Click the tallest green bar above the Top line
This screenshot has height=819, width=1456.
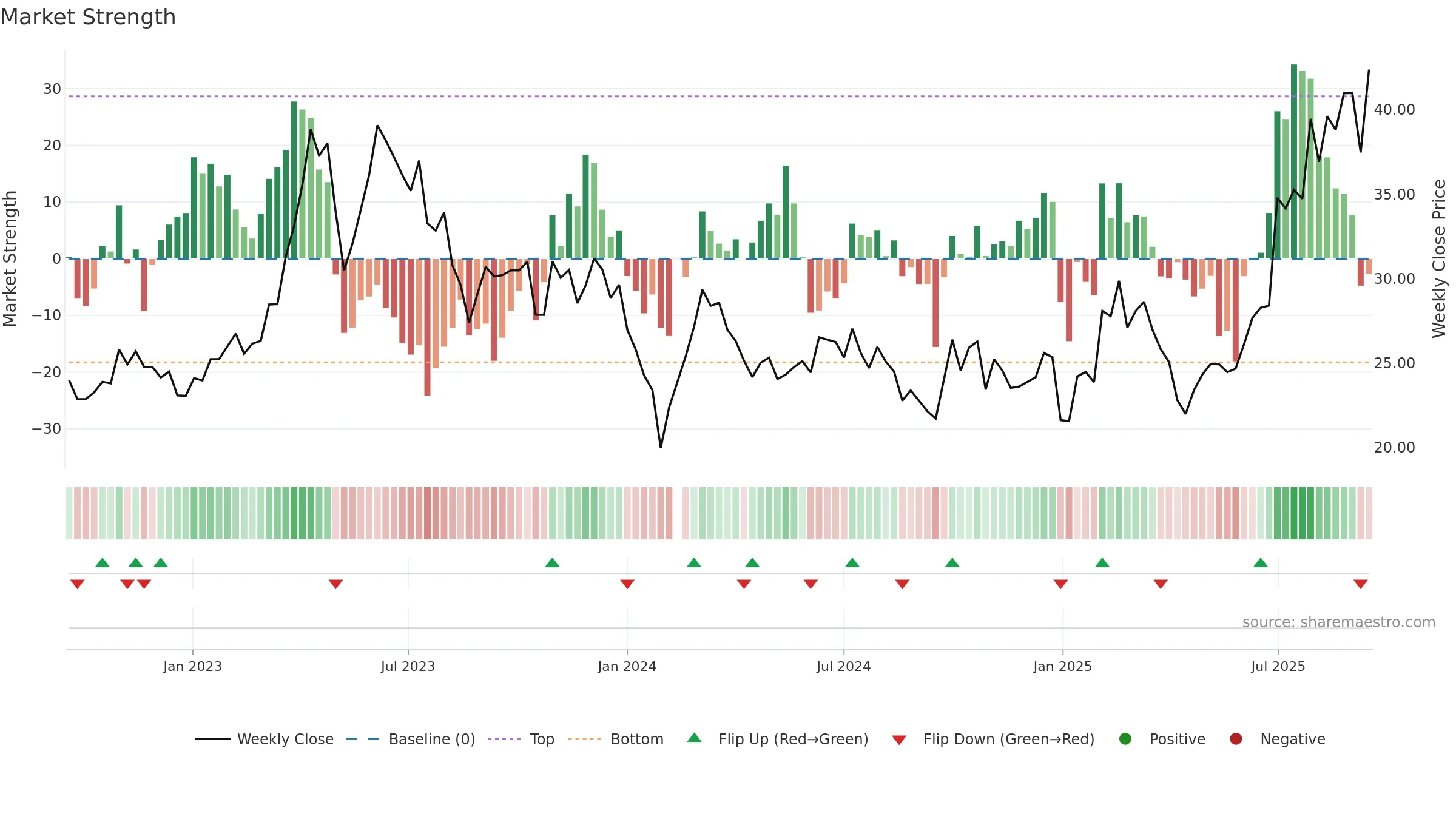1294,161
